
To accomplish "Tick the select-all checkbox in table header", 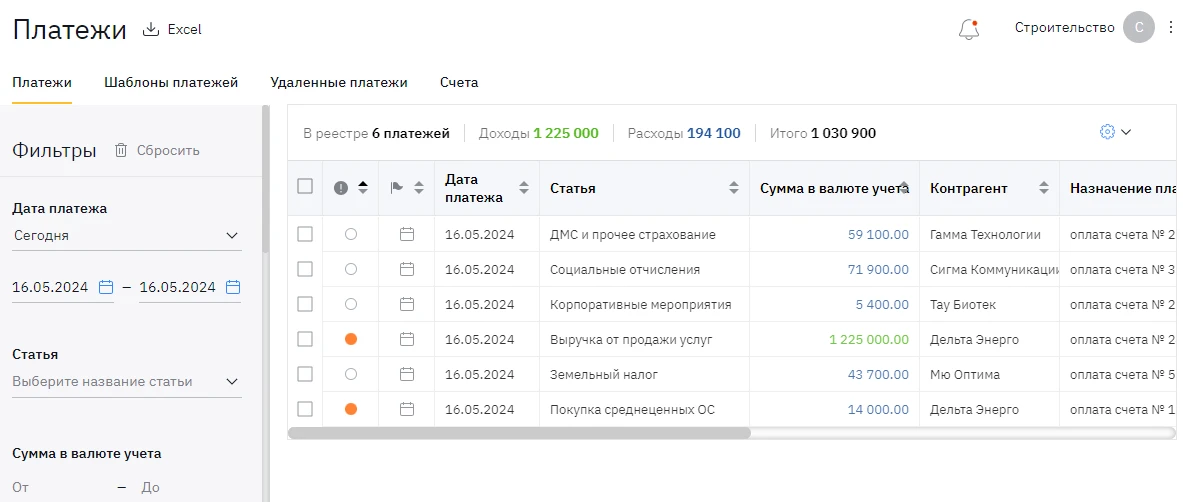I will [305, 186].
